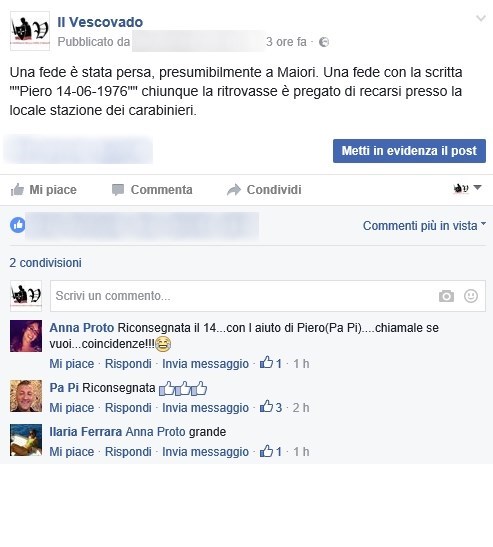This screenshot has width=493, height=547.
Task: Open Il Vescovado page logo at post header
Action: click(x=30, y=31)
